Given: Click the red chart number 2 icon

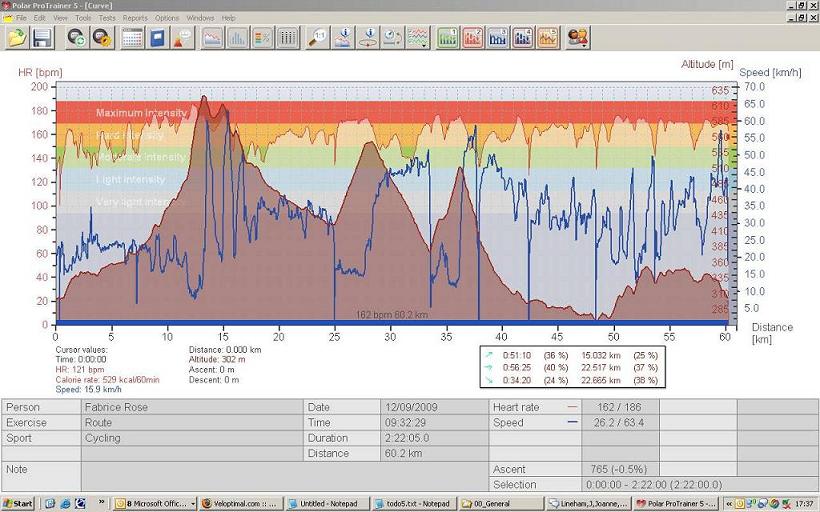Looking at the screenshot, I should 472,38.
